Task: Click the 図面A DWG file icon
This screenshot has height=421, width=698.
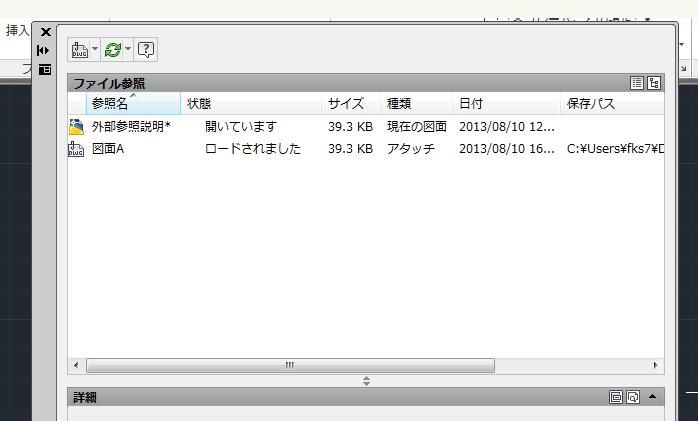Action: point(76,149)
